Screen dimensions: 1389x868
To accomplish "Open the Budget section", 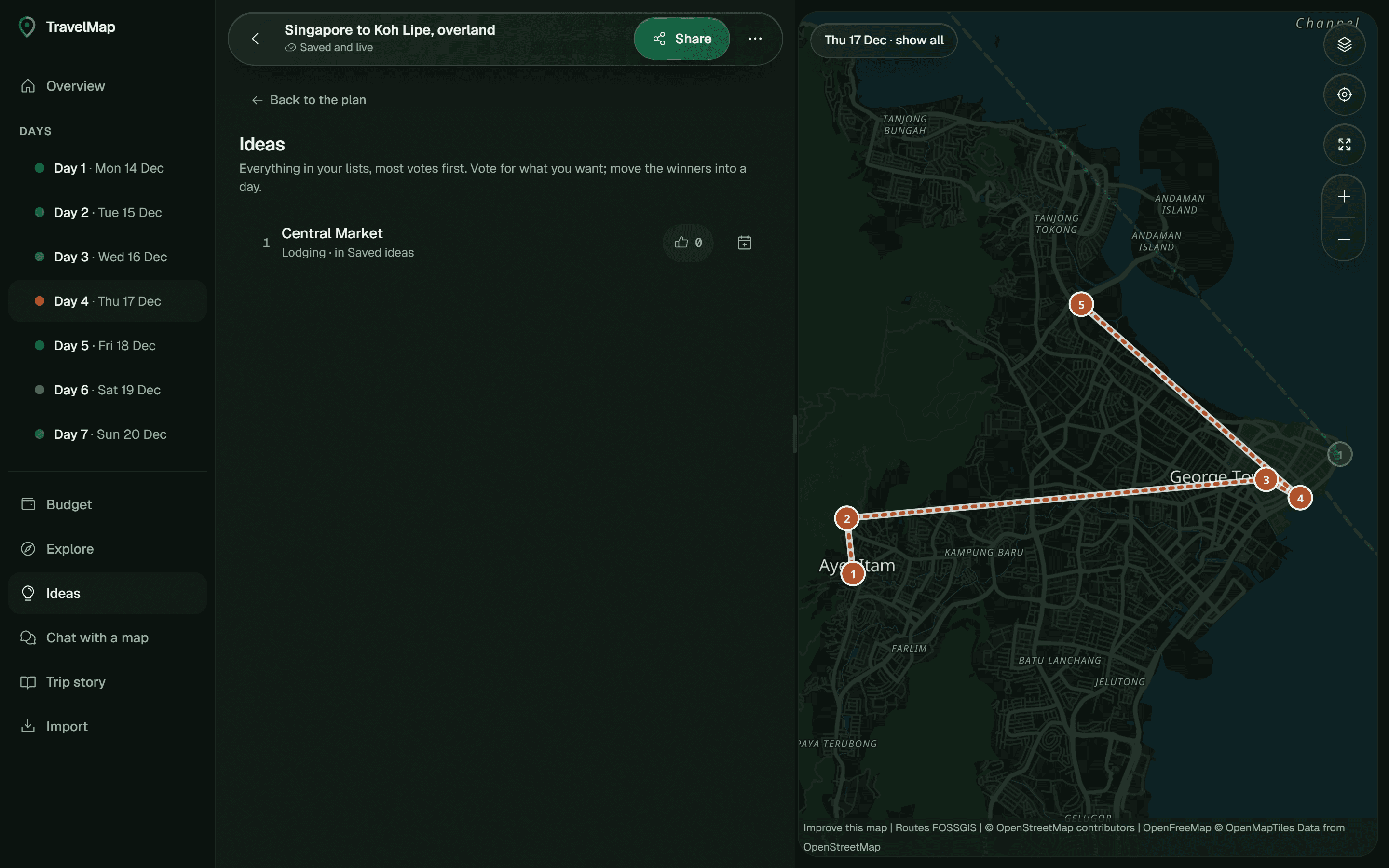I will [108, 504].
